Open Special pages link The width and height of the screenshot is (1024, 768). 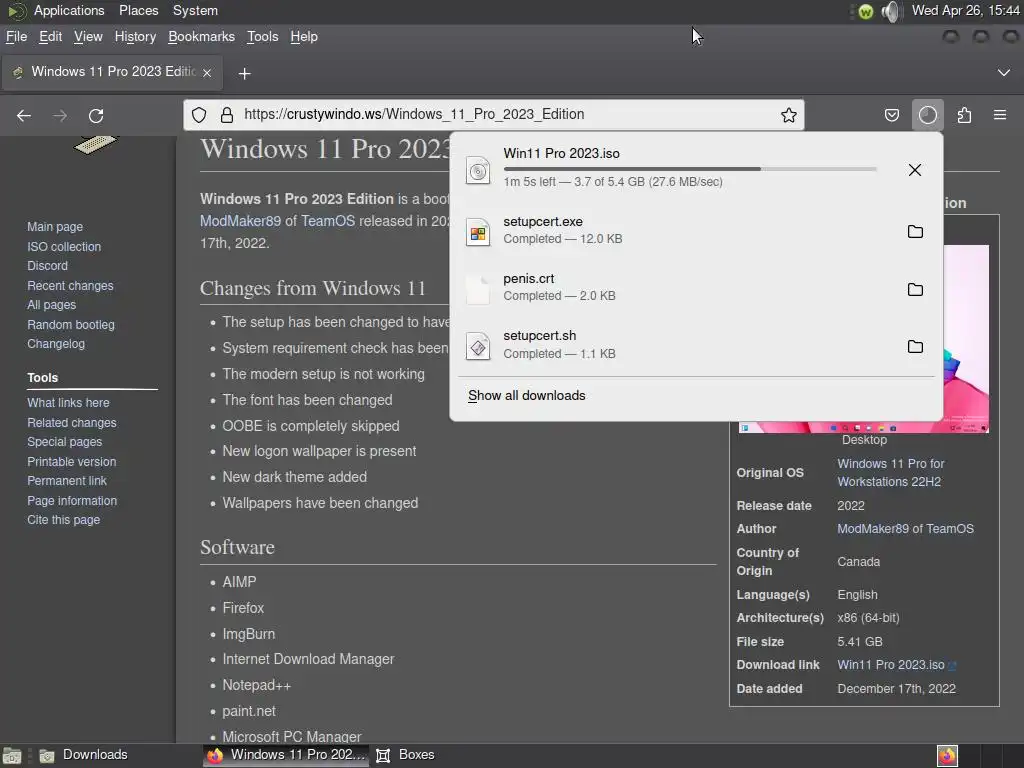pos(64,442)
